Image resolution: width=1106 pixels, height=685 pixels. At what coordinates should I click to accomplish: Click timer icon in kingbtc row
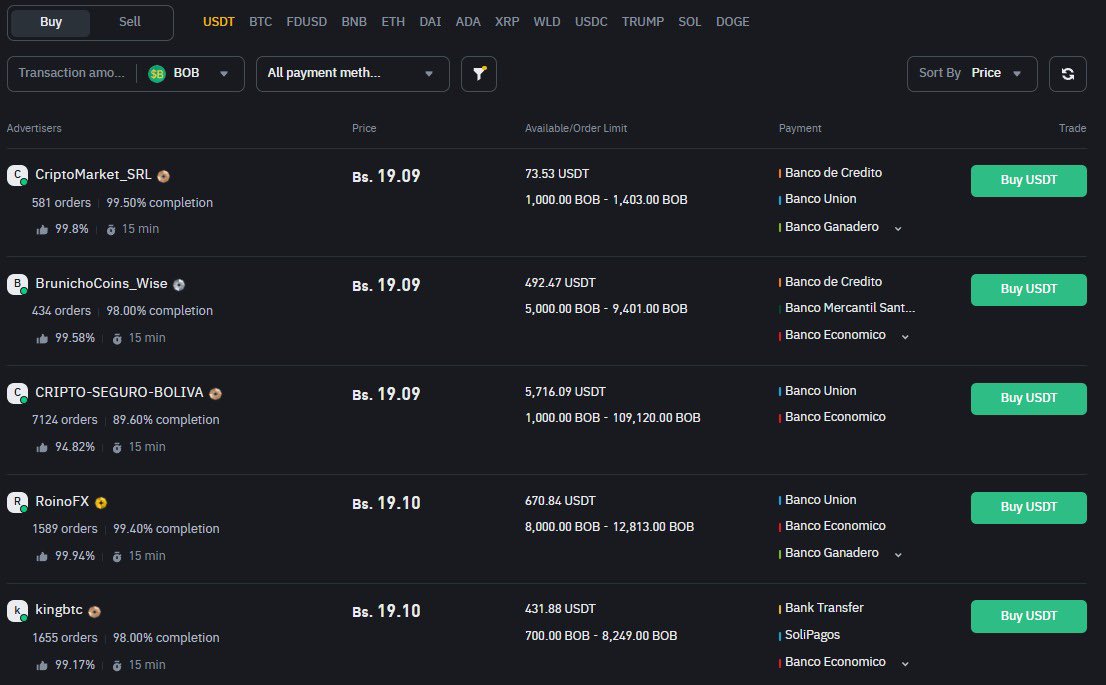click(117, 665)
